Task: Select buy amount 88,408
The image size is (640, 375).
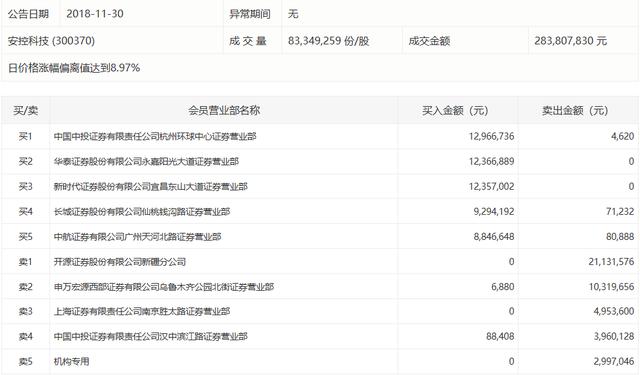Action: point(500,337)
